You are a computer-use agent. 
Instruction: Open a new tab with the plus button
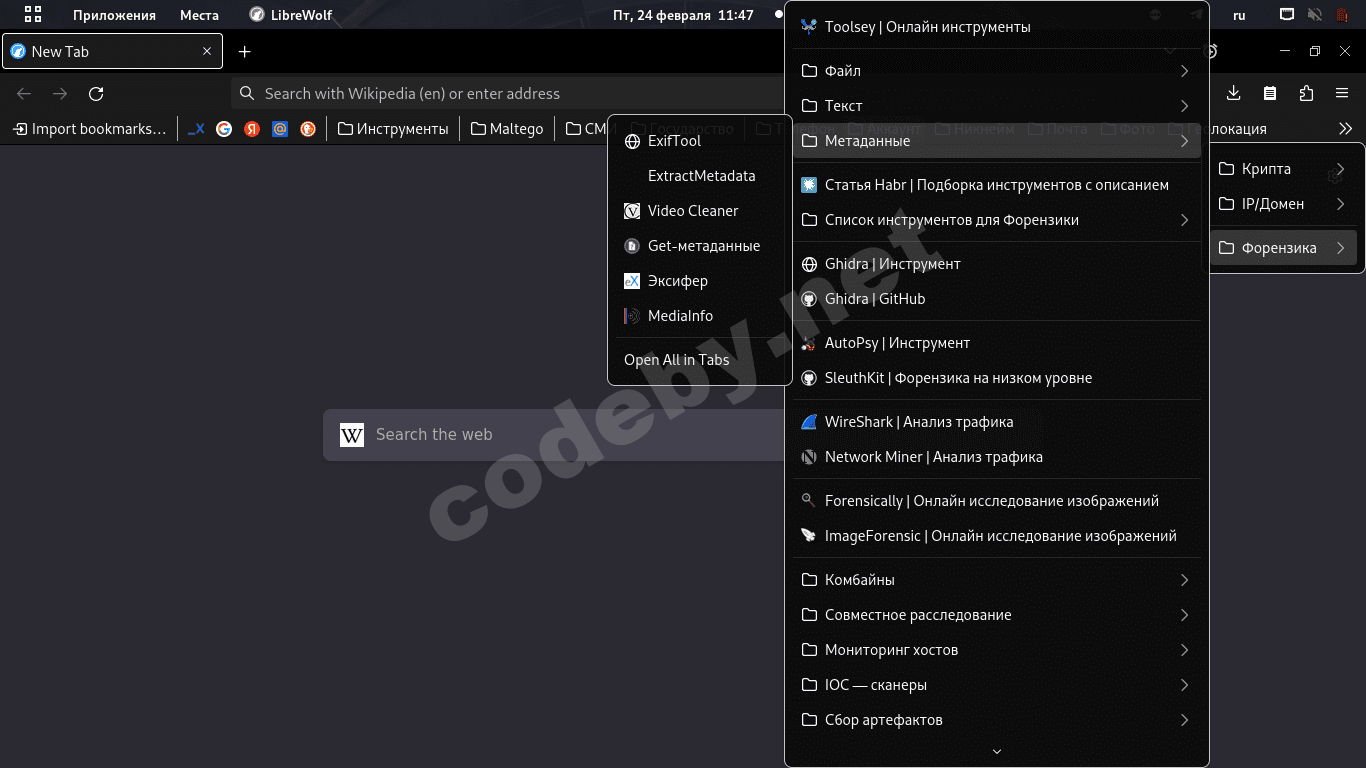pos(244,51)
